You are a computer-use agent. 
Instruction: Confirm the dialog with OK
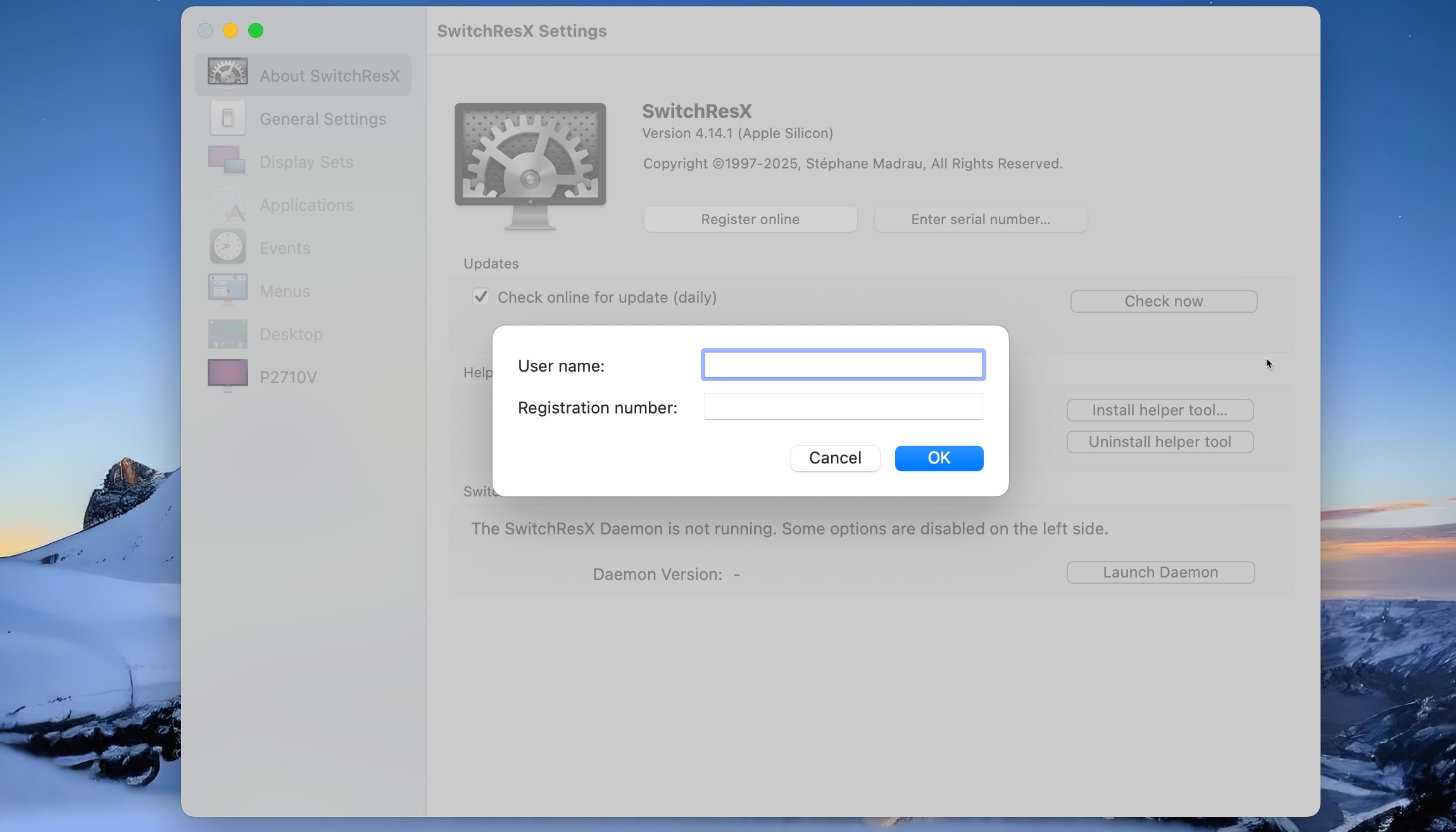point(939,458)
